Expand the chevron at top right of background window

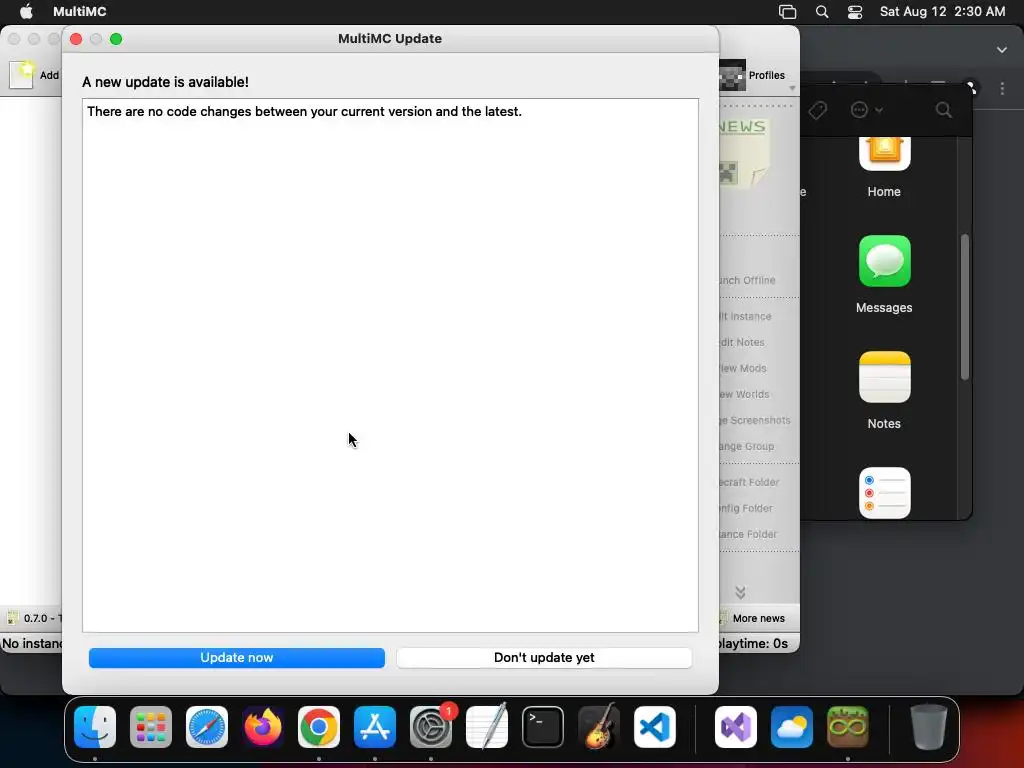tap(1001, 50)
